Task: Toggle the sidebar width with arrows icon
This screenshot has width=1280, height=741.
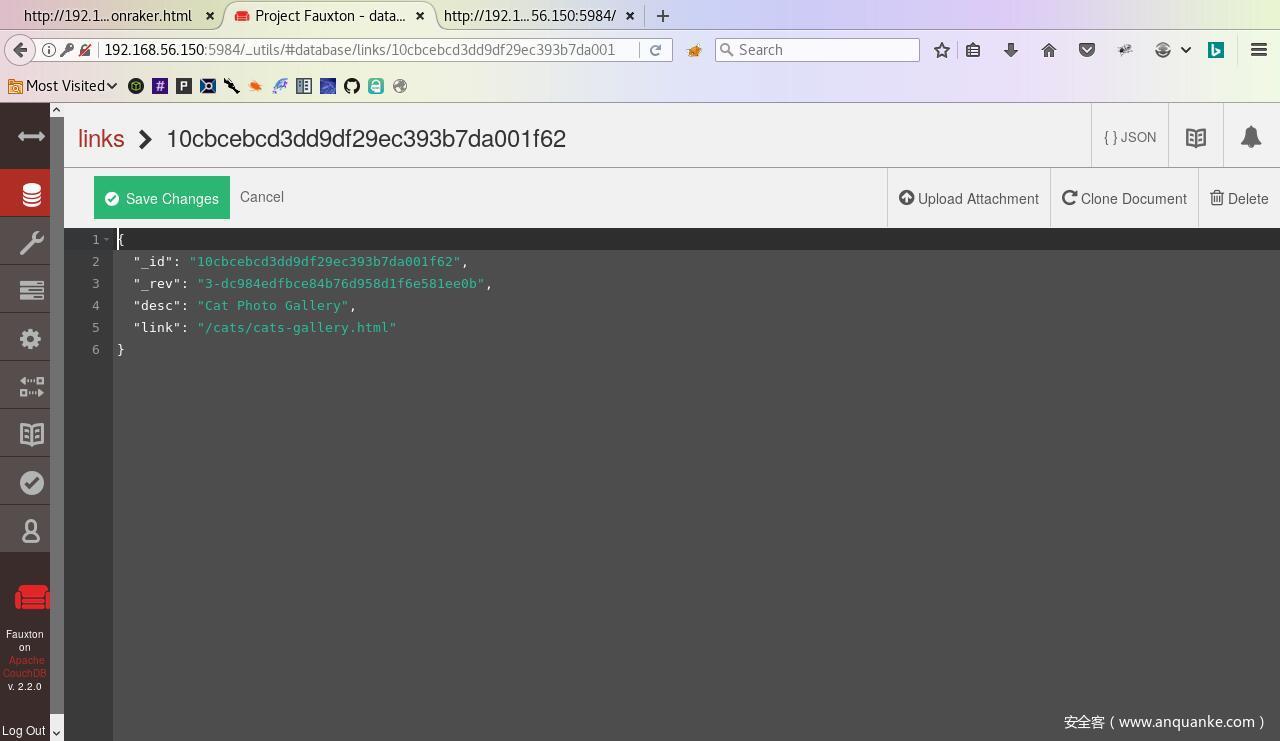Action: pos(31,136)
